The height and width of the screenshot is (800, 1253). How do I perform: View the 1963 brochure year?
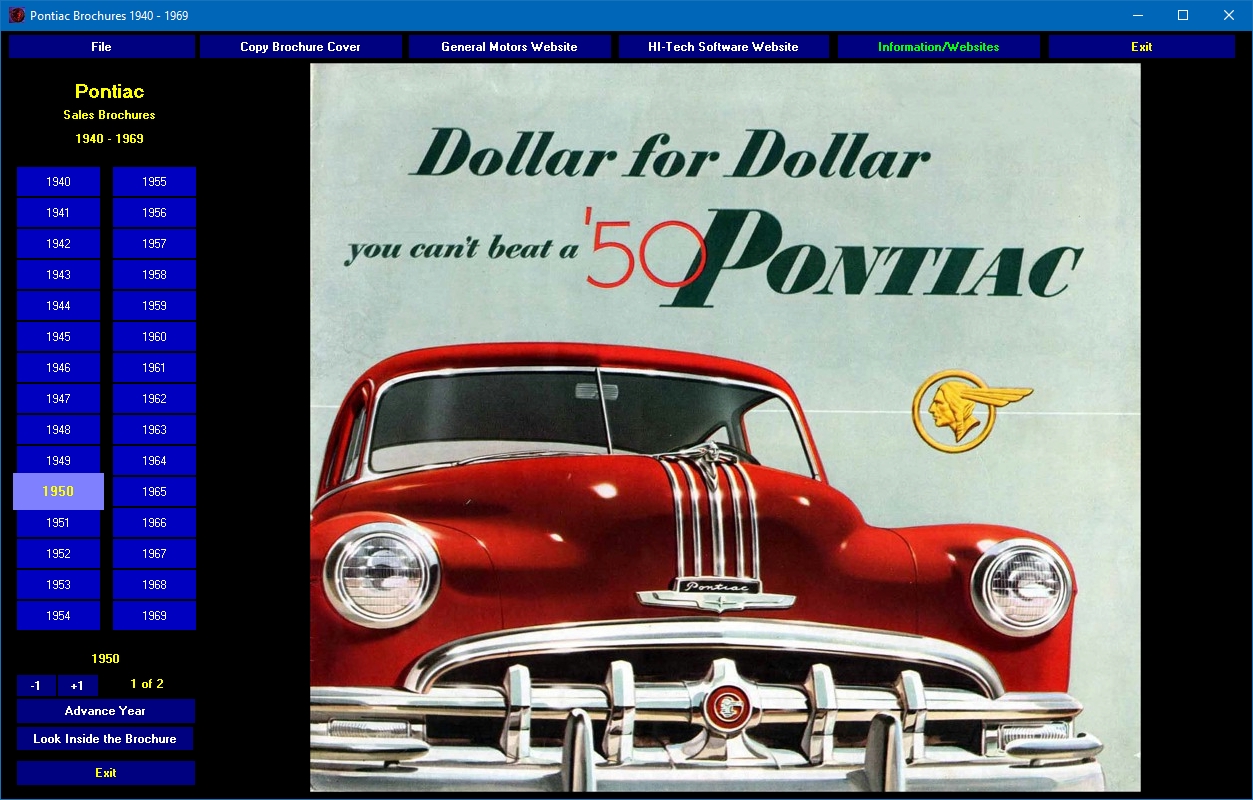tap(154, 430)
